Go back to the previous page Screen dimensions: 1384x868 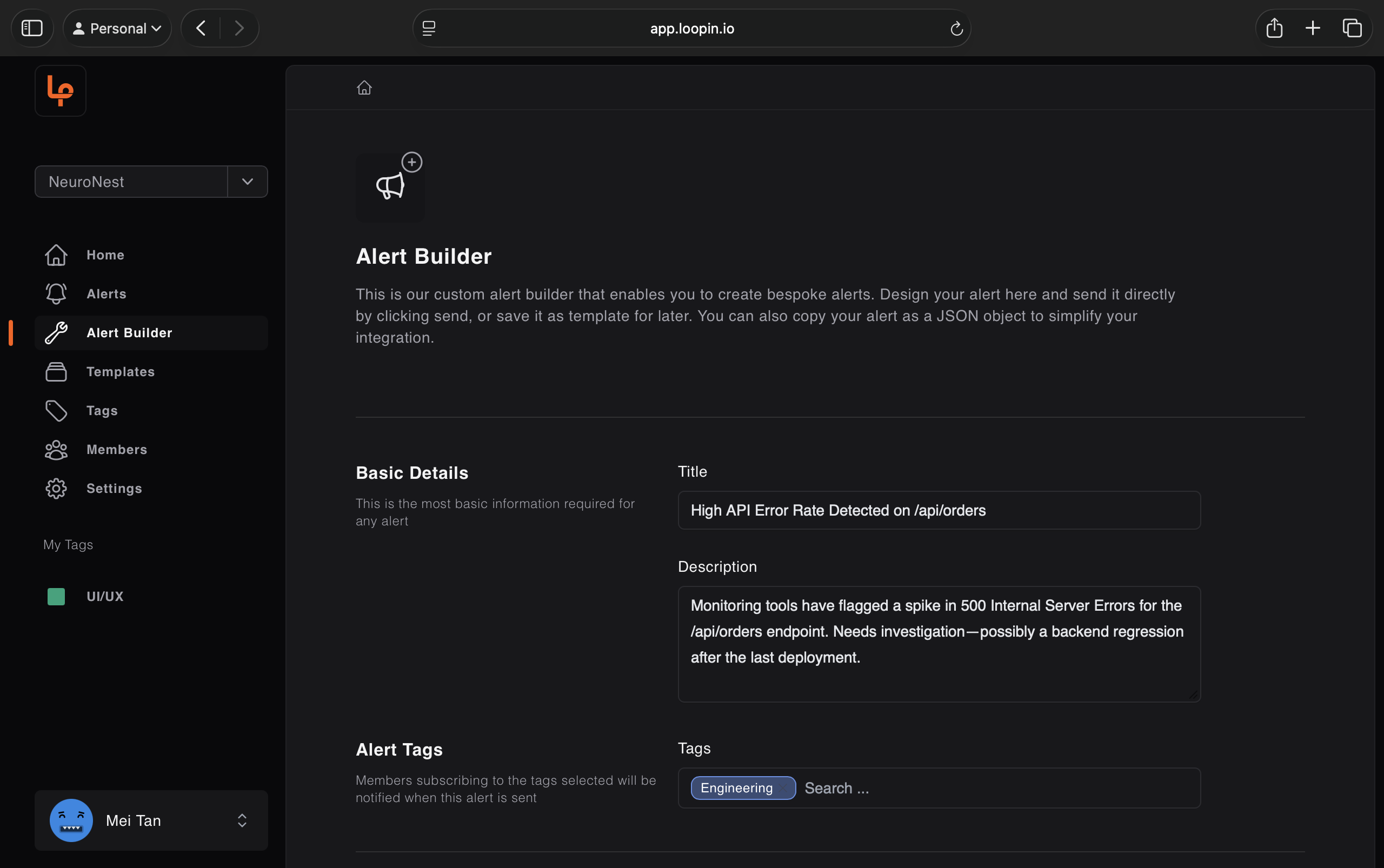[201, 28]
